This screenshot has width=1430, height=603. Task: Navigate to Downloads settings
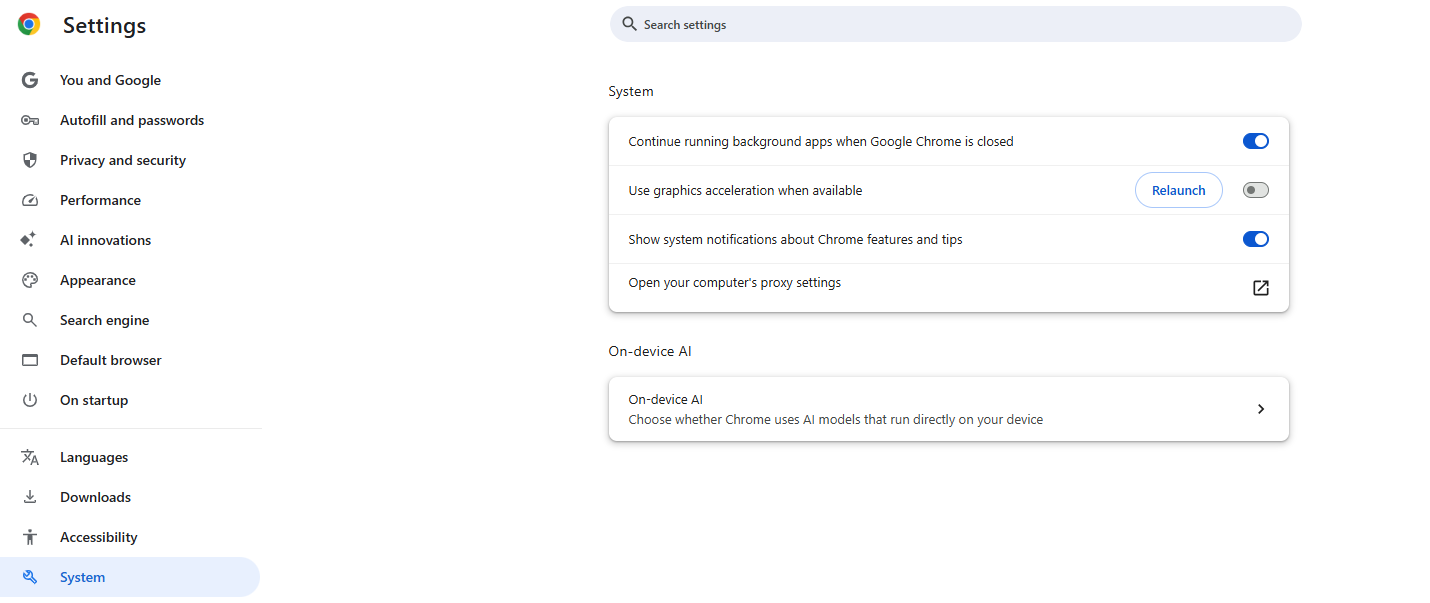(95, 497)
